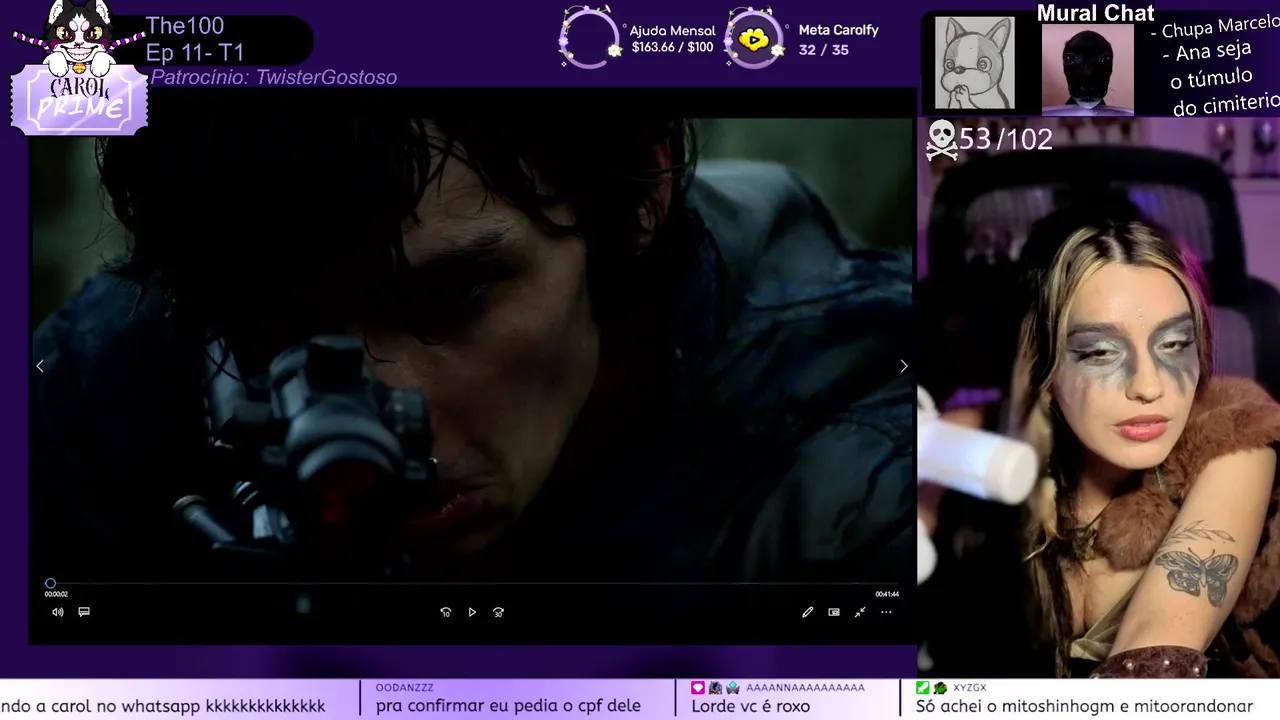Click message 'pra confirmar eu pedia o cpf dele'
The height and width of the screenshot is (720, 1280).
tap(508, 706)
